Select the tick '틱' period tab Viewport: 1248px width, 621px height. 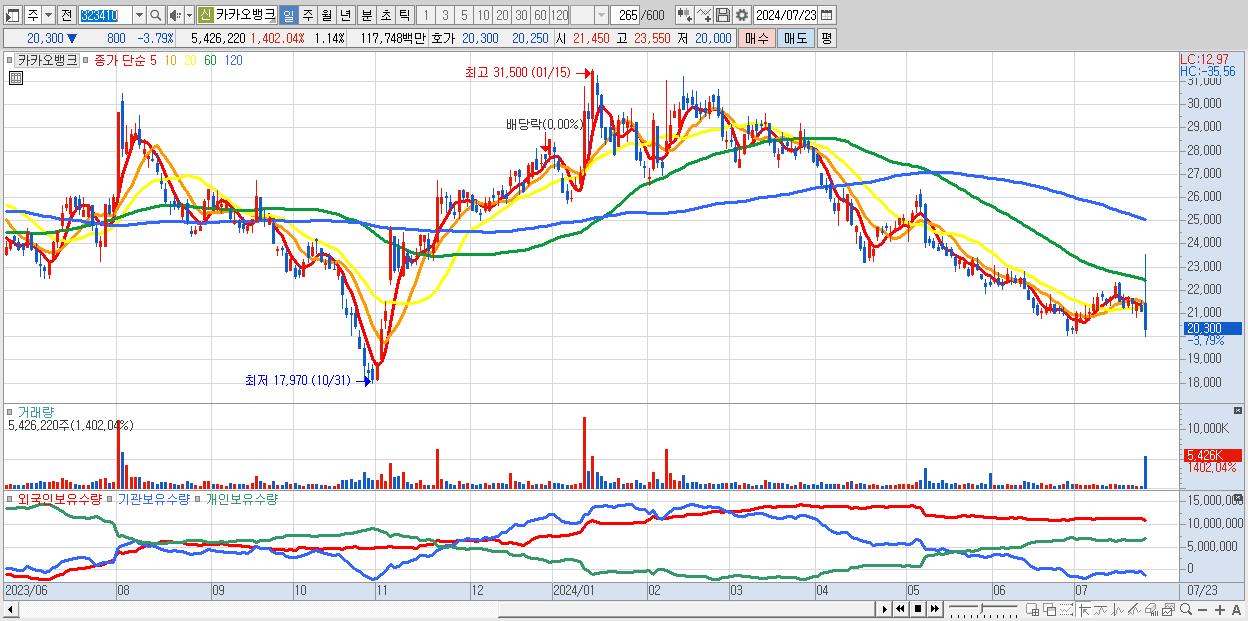tap(404, 15)
